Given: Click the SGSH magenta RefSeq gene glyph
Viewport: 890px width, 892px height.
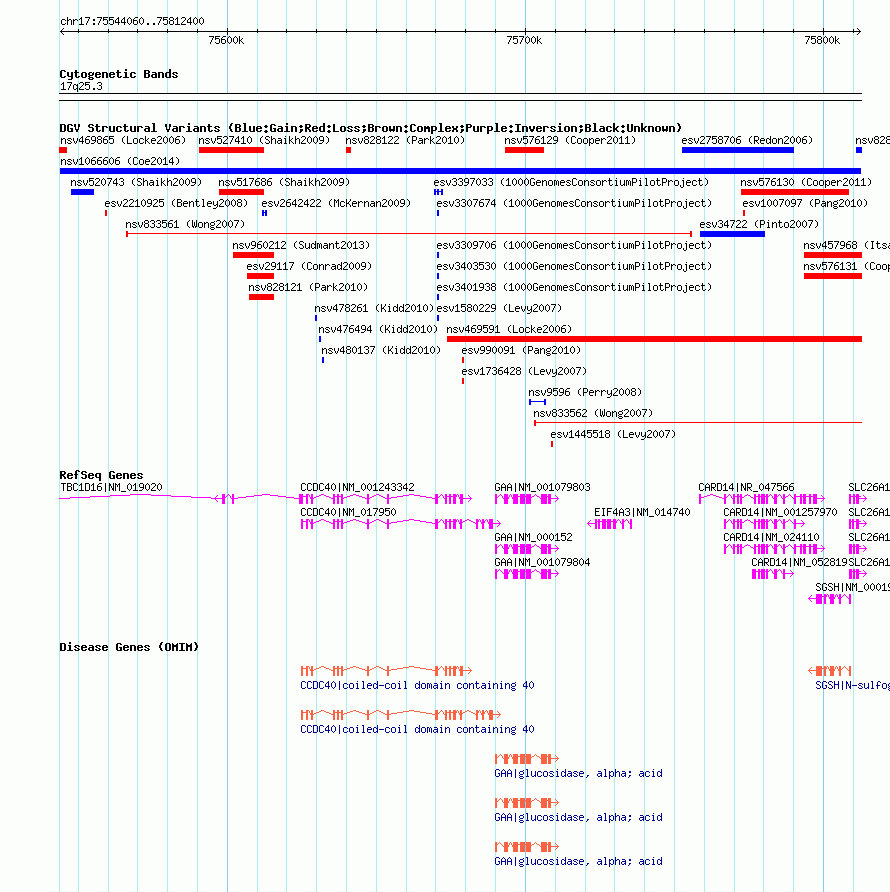Looking at the screenshot, I should tap(830, 599).
